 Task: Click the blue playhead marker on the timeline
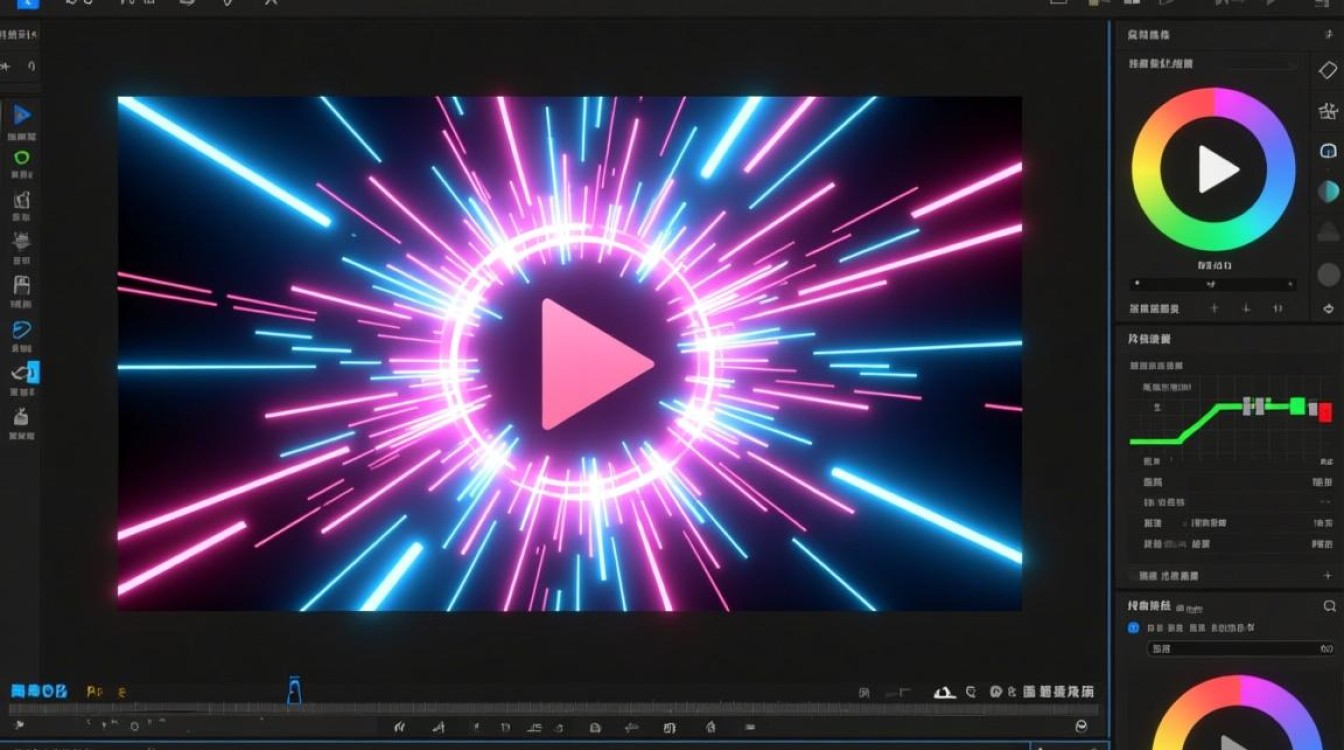[294, 691]
